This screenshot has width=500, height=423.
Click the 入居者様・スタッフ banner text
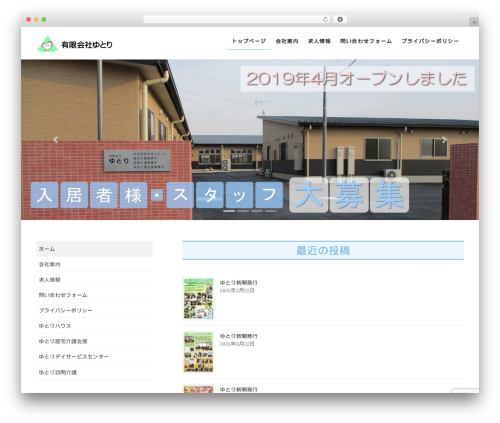(157, 195)
